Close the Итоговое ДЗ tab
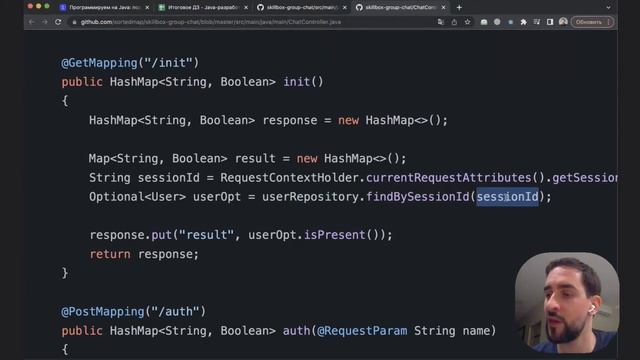The height and width of the screenshot is (360, 640). tap(246, 7)
